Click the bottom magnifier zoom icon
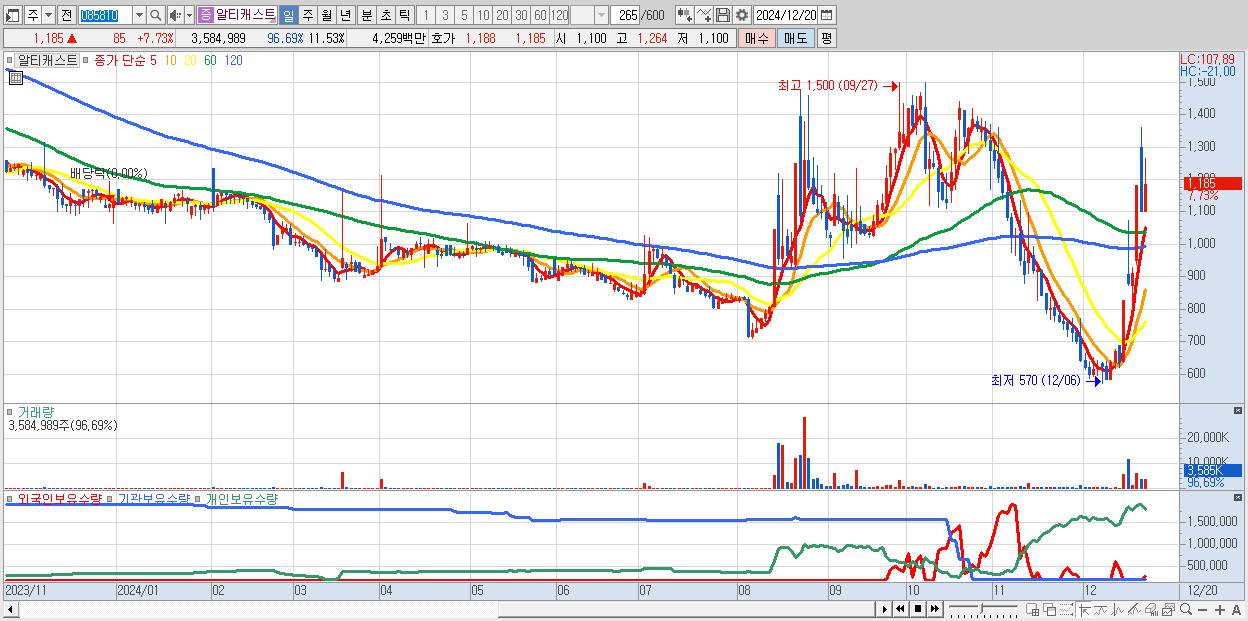This screenshot has height=621, width=1248. point(1186,610)
